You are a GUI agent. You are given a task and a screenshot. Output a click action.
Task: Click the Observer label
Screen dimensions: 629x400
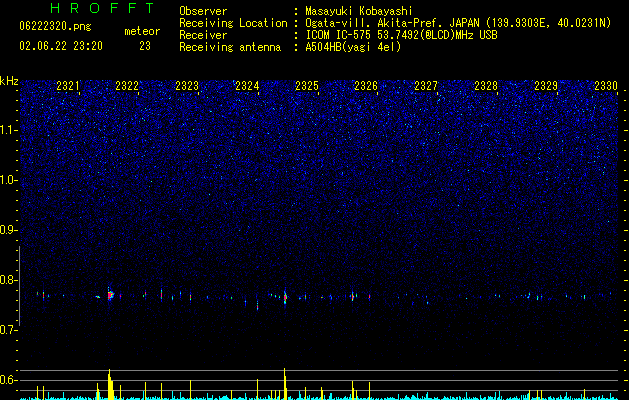[x=203, y=11]
